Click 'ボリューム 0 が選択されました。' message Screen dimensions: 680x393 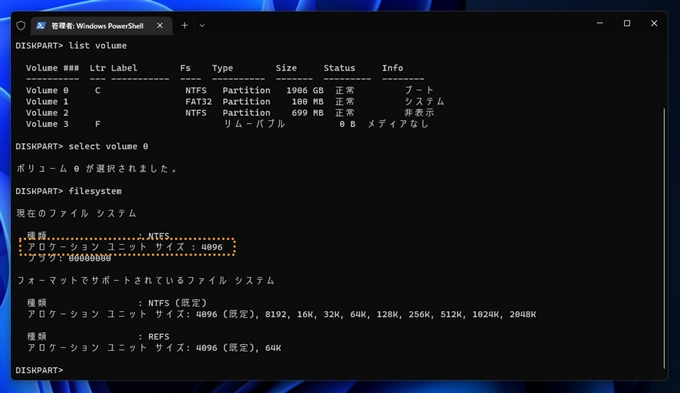click(x=96, y=169)
